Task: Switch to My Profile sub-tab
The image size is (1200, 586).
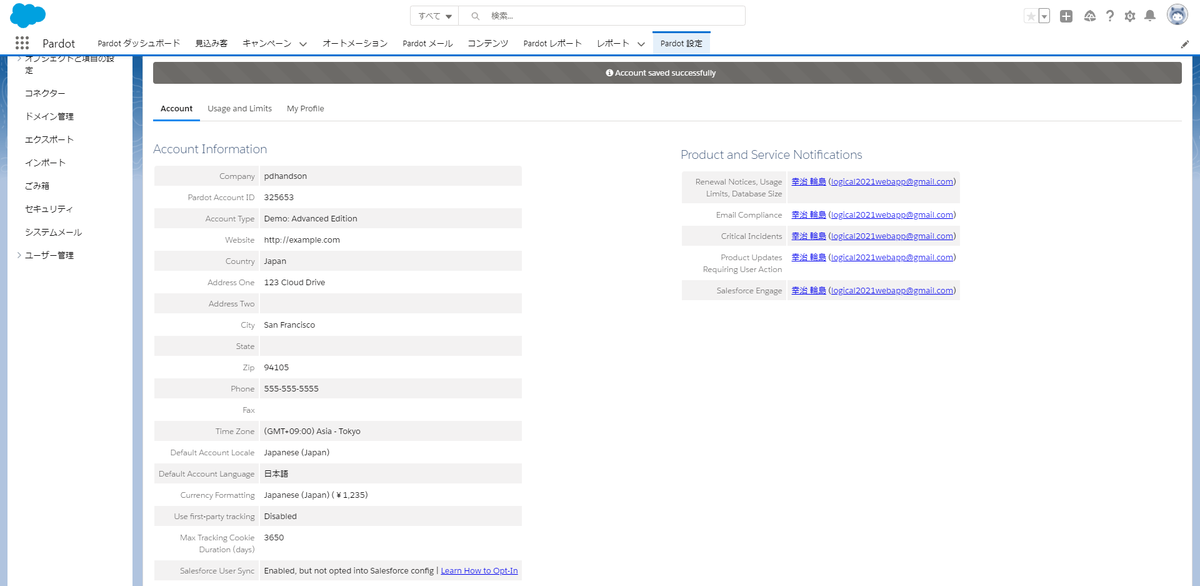Action: (x=305, y=108)
